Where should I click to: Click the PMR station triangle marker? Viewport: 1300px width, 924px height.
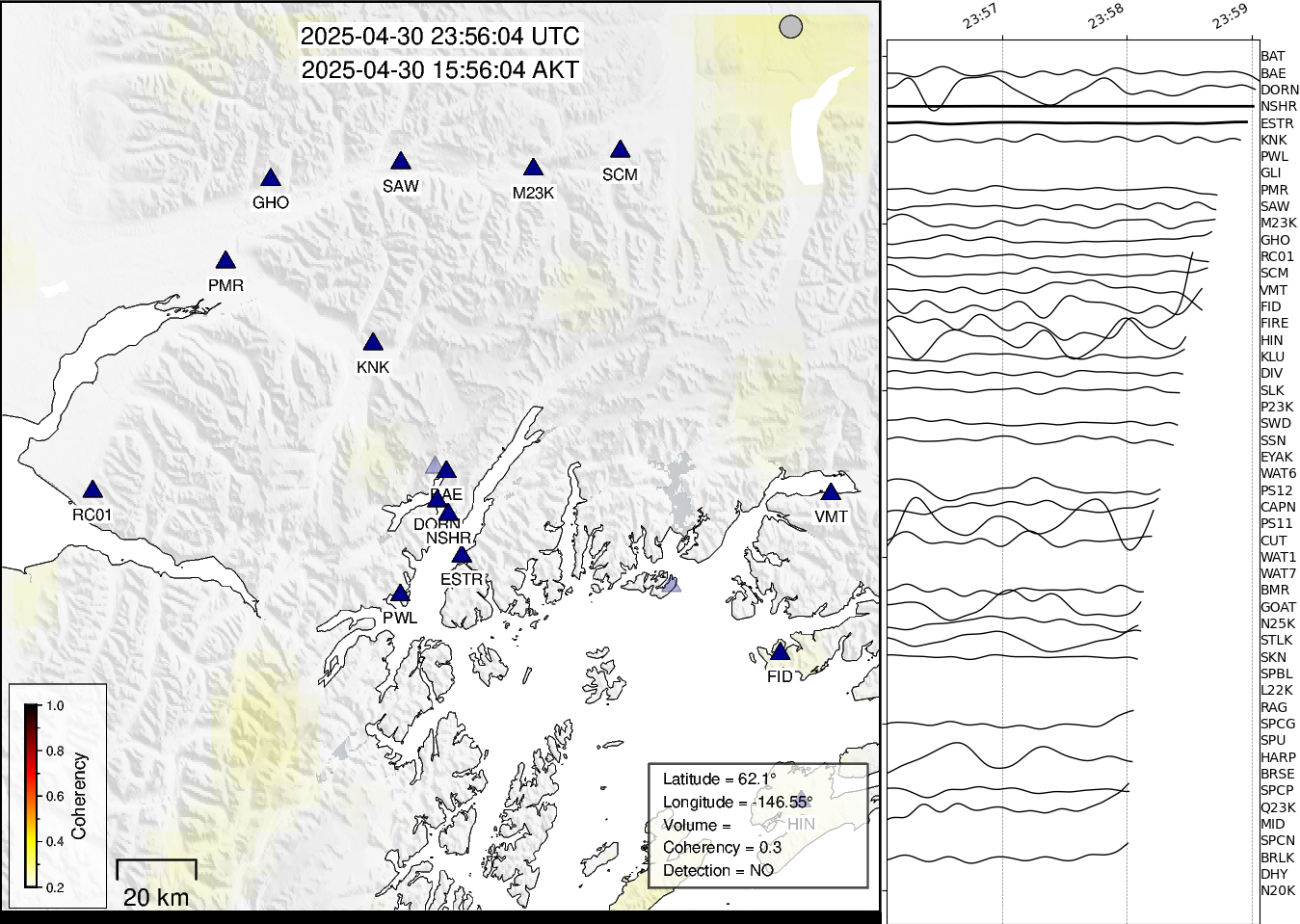(x=226, y=261)
